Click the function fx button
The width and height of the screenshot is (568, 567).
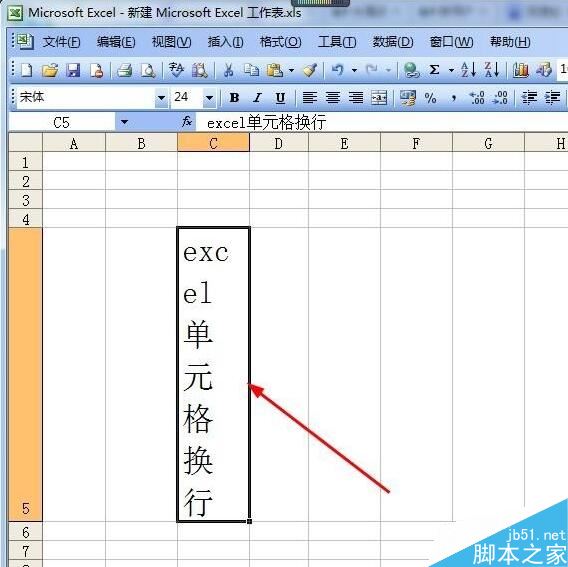coord(187,121)
